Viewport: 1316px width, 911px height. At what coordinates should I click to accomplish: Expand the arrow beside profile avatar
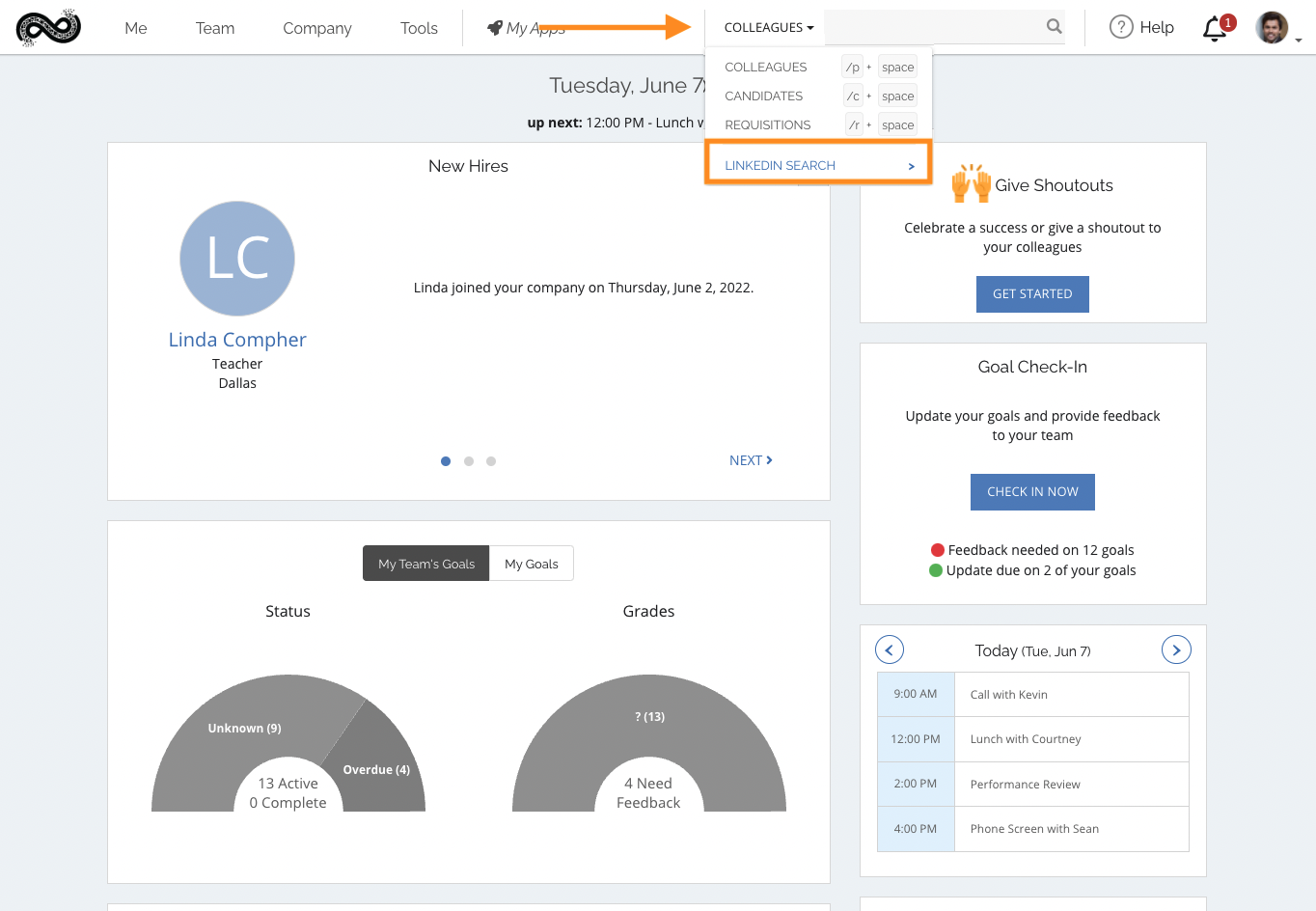(1299, 41)
